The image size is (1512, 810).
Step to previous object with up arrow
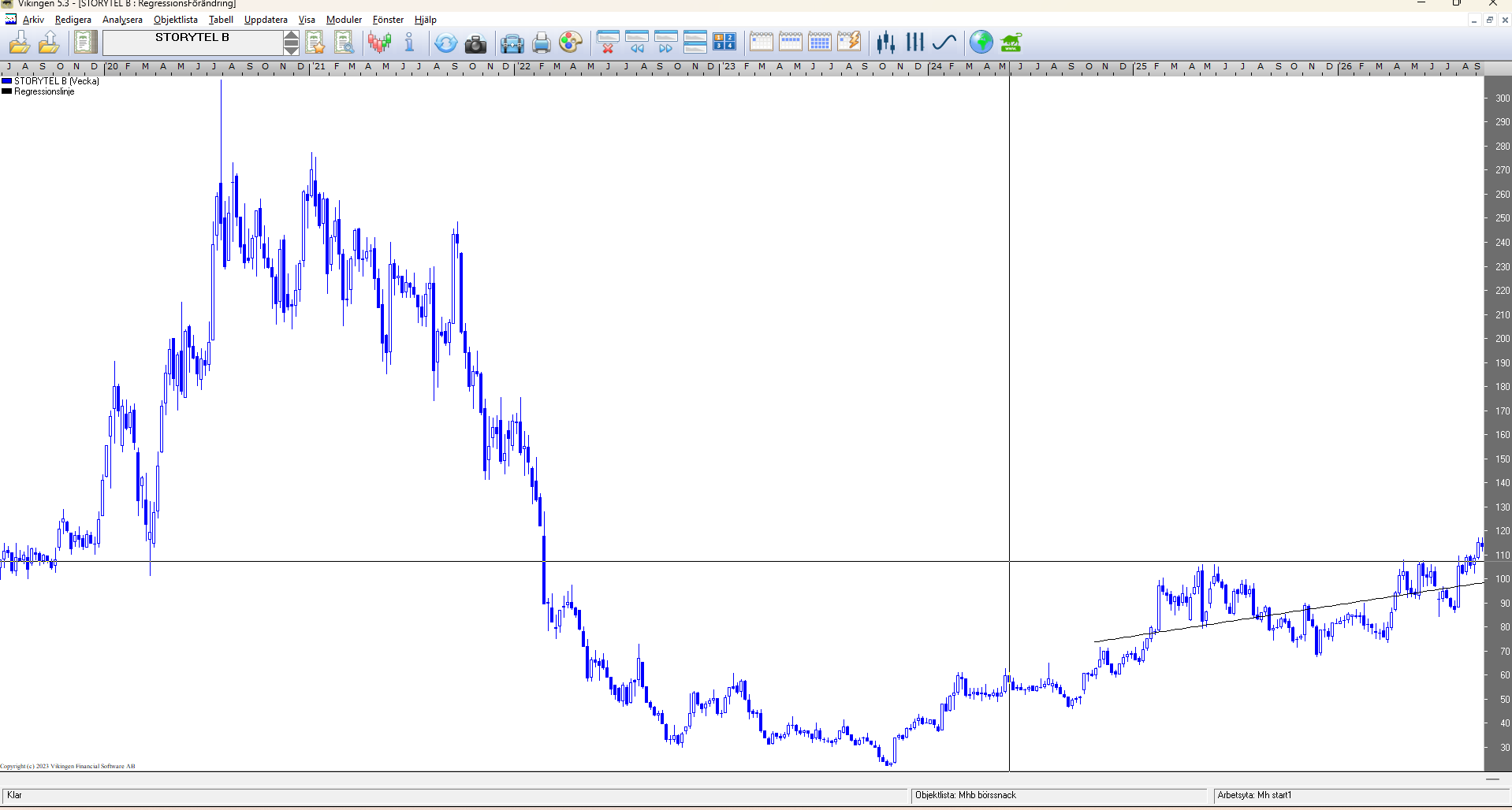[x=291, y=37]
